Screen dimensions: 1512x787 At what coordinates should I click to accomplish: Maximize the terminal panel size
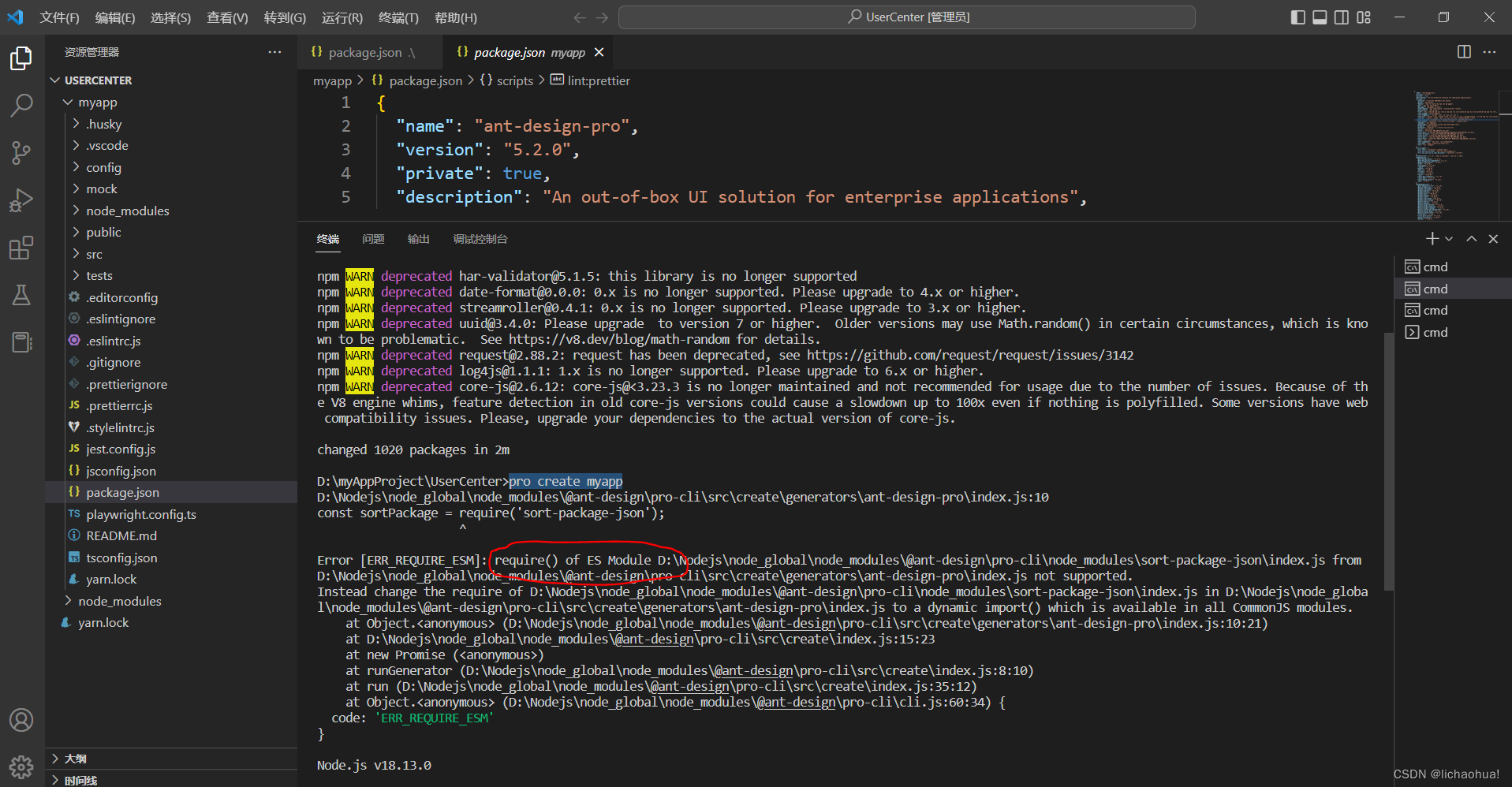(x=1471, y=239)
